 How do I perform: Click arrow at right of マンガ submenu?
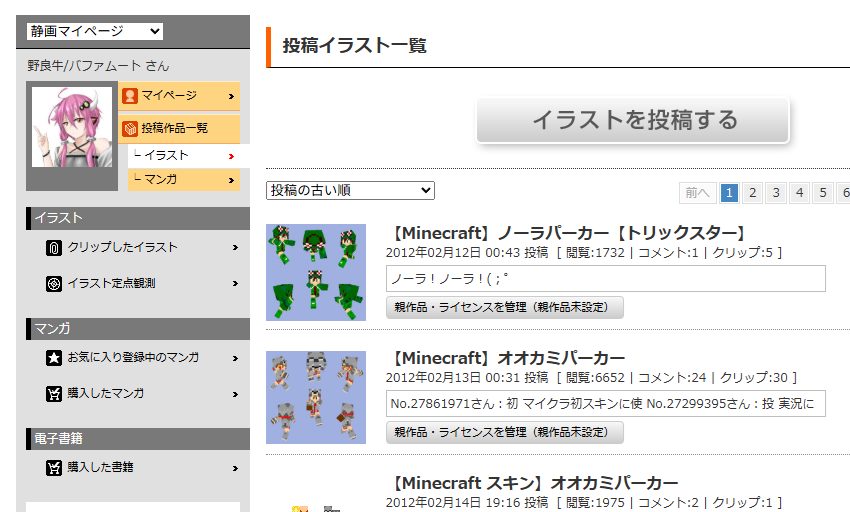(x=231, y=180)
